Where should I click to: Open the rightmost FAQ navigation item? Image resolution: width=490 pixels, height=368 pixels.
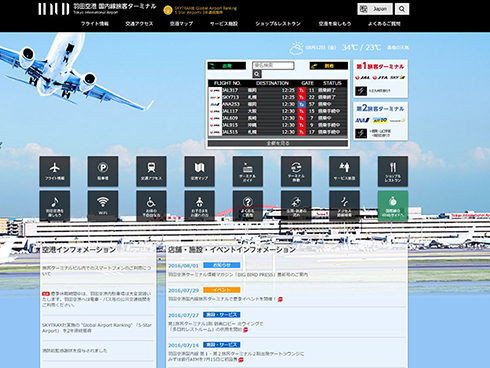(x=384, y=24)
